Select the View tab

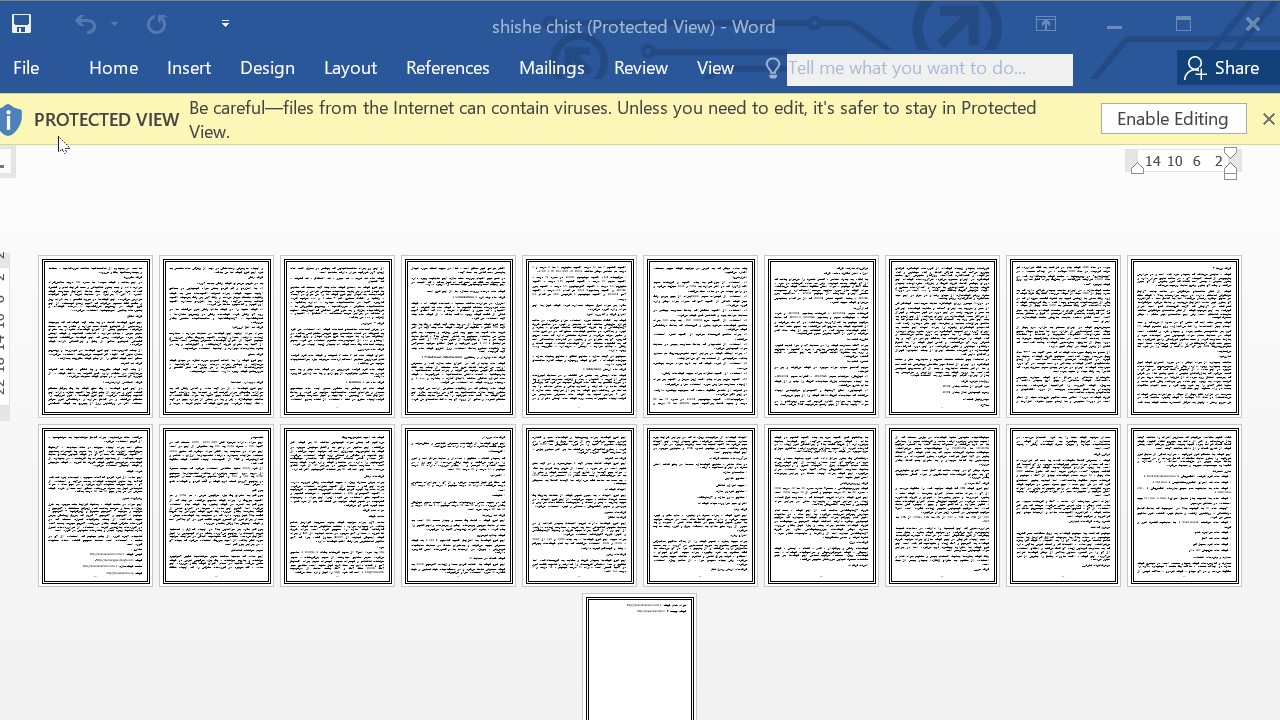pos(715,68)
